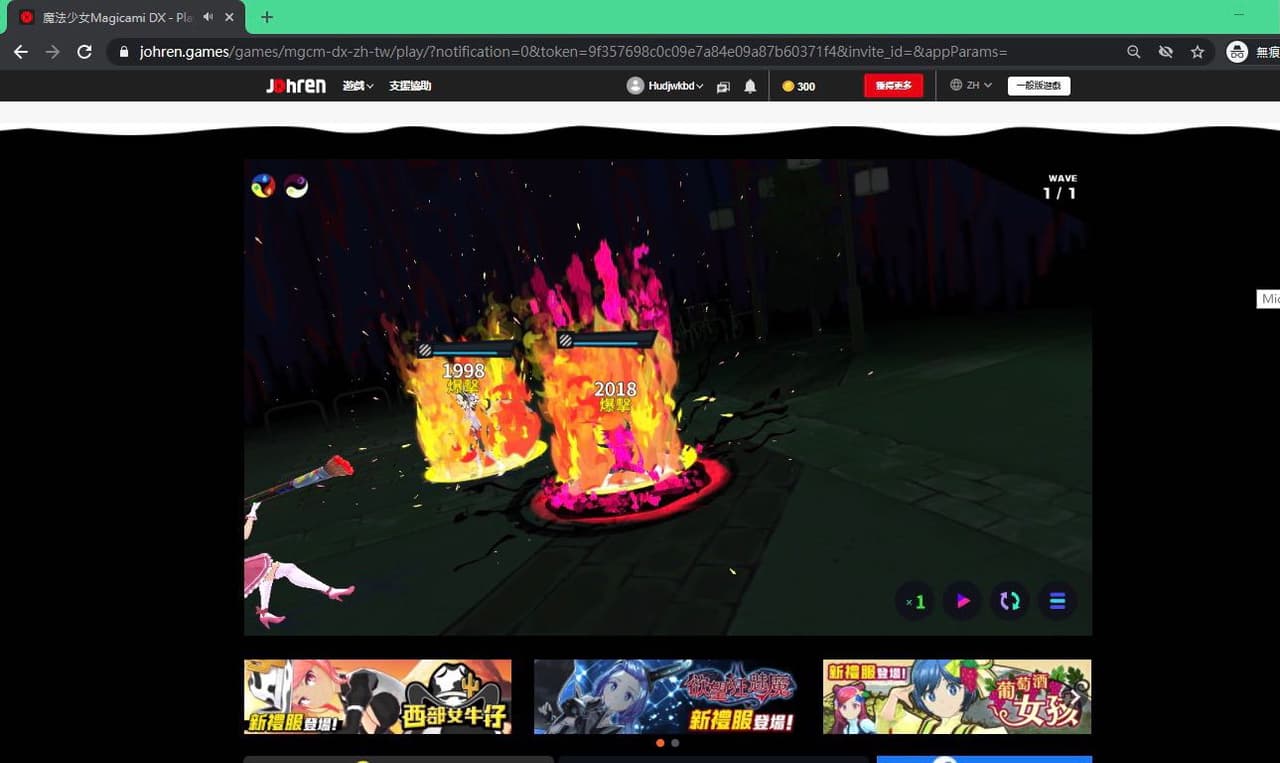Image resolution: width=1280 pixels, height=763 pixels.
Task: Open the notifications bell
Action: (750, 87)
